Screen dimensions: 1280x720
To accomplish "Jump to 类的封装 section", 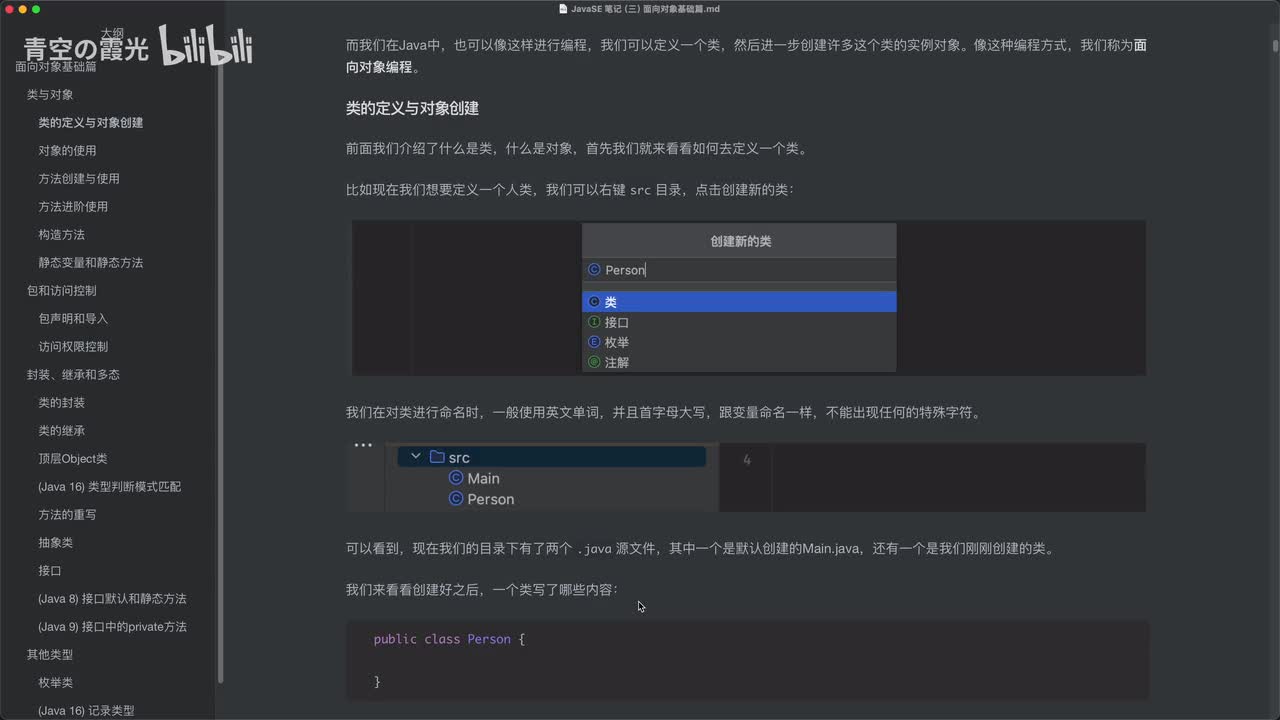I will pyautogui.click(x=61, y=403).
